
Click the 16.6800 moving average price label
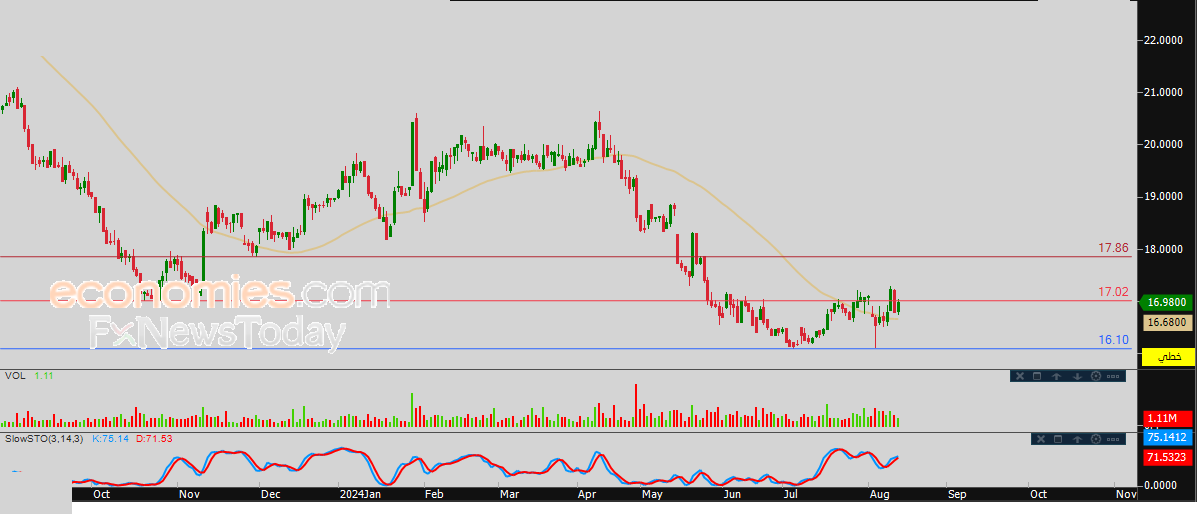1167,322
